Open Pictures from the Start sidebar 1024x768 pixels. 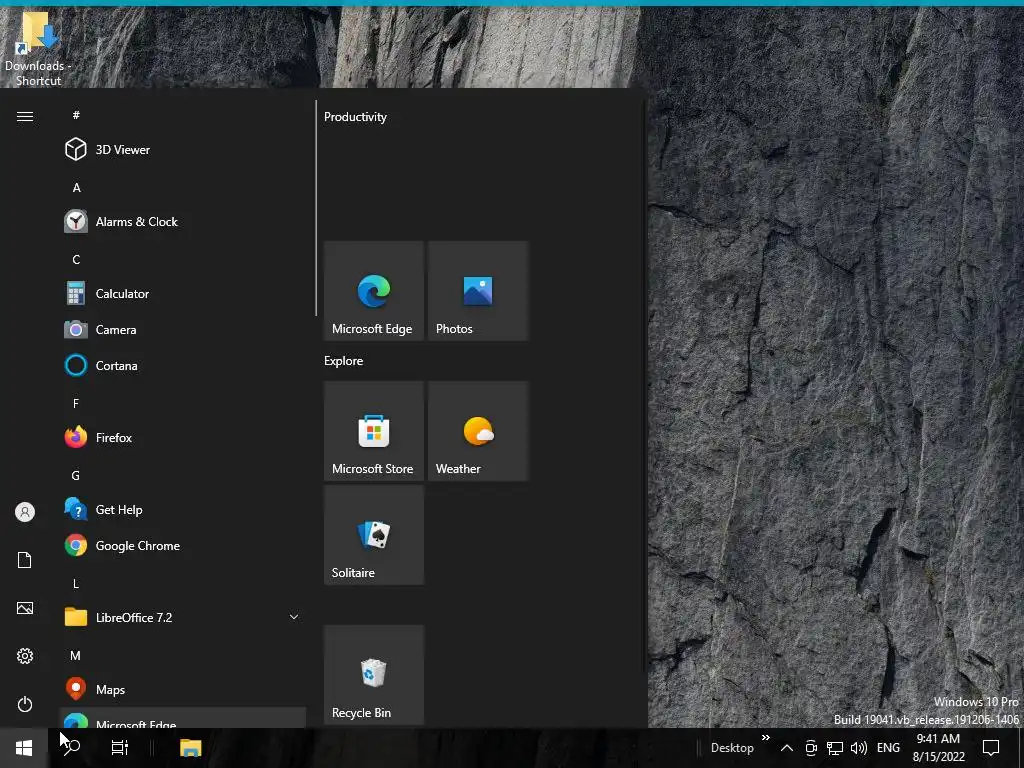(x=25, y=608)
